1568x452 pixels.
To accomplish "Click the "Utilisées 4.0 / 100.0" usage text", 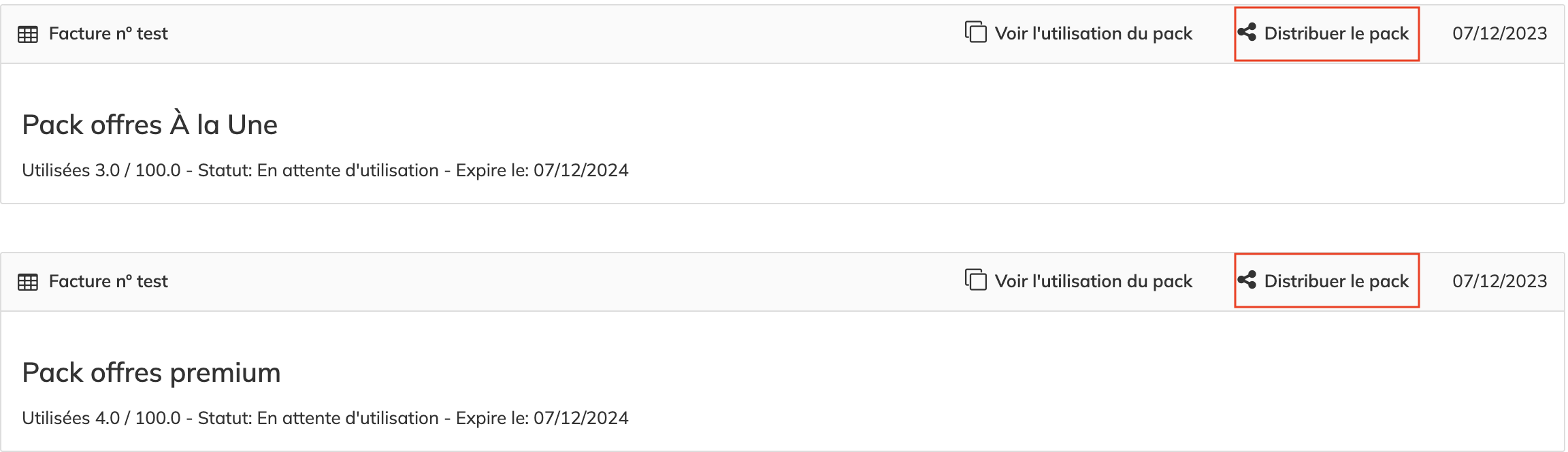I will click(101, 418).
